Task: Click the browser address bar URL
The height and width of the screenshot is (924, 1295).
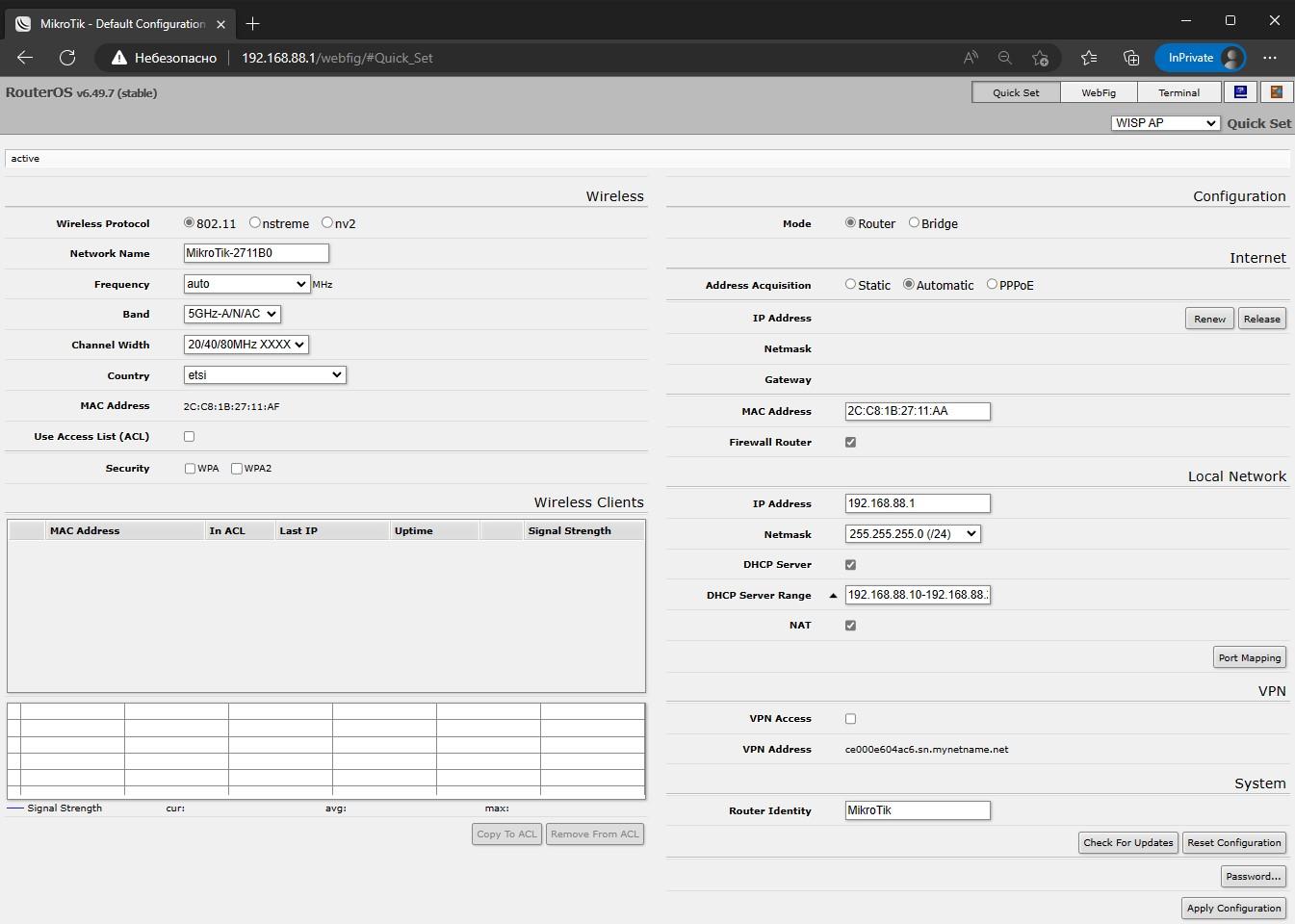Action: 337,58
